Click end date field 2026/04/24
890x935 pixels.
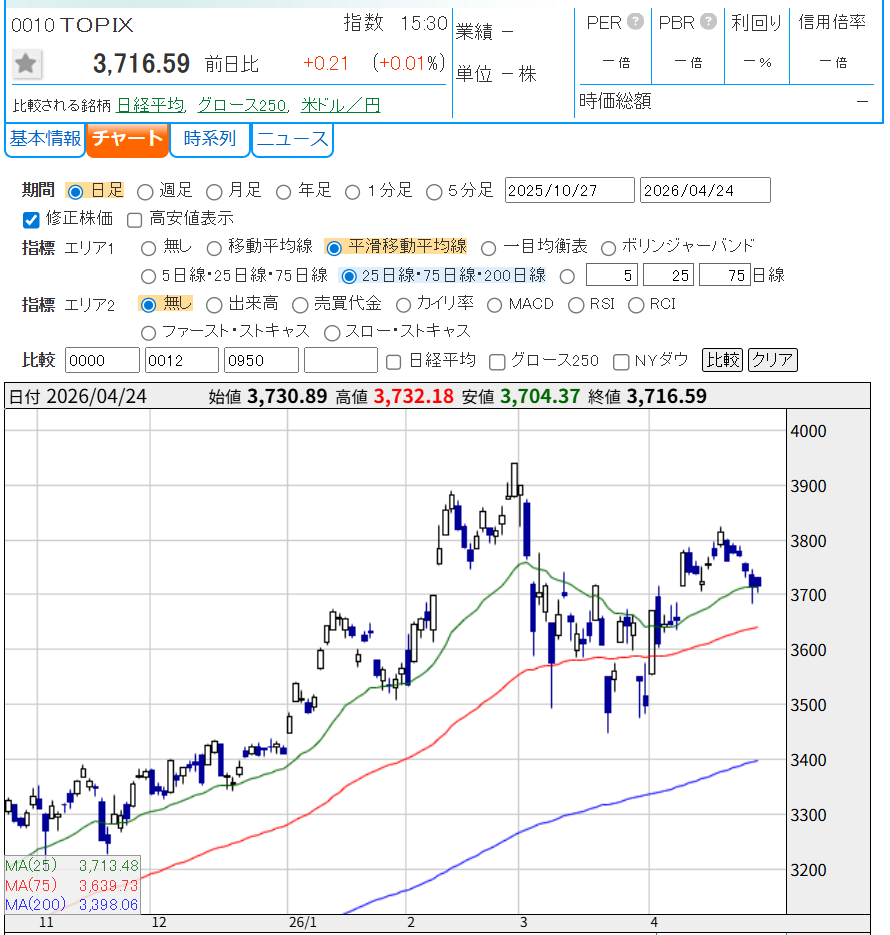click(x=705, y=190)
